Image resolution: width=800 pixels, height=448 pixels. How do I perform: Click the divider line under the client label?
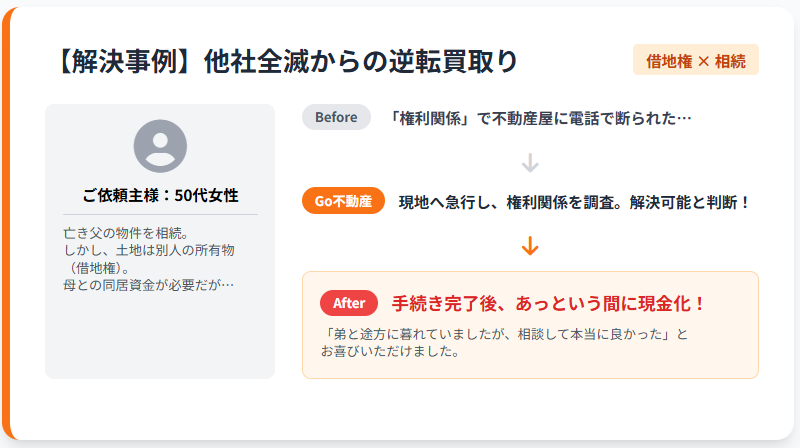(x=160, y=214)
